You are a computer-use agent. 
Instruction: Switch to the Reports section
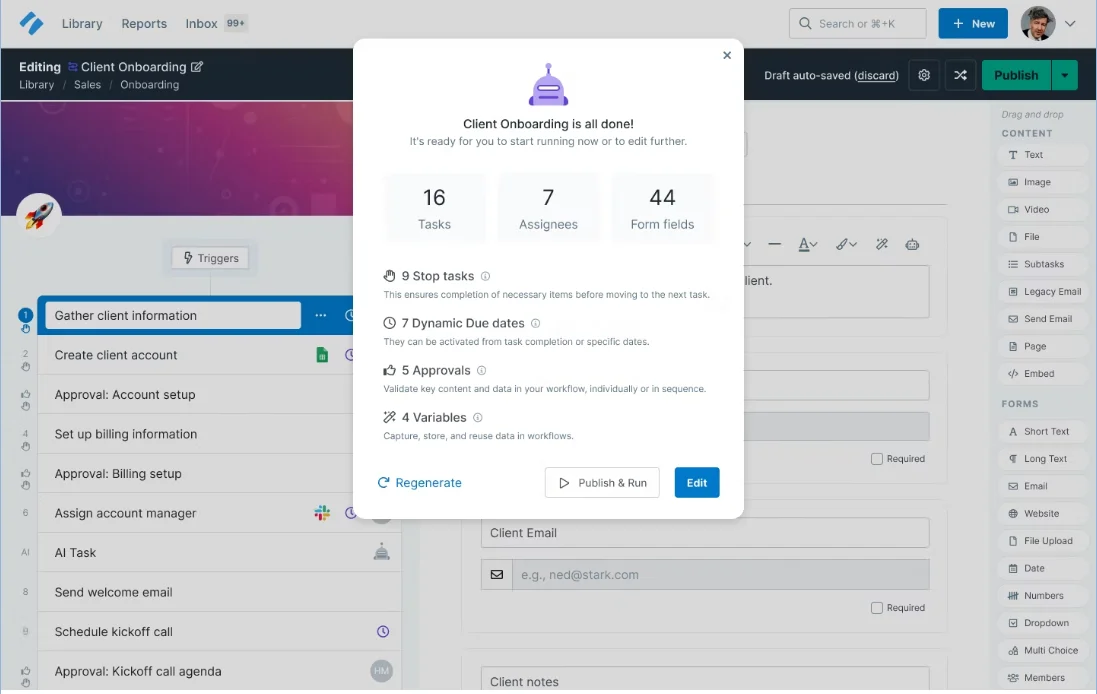click(143, 23)
